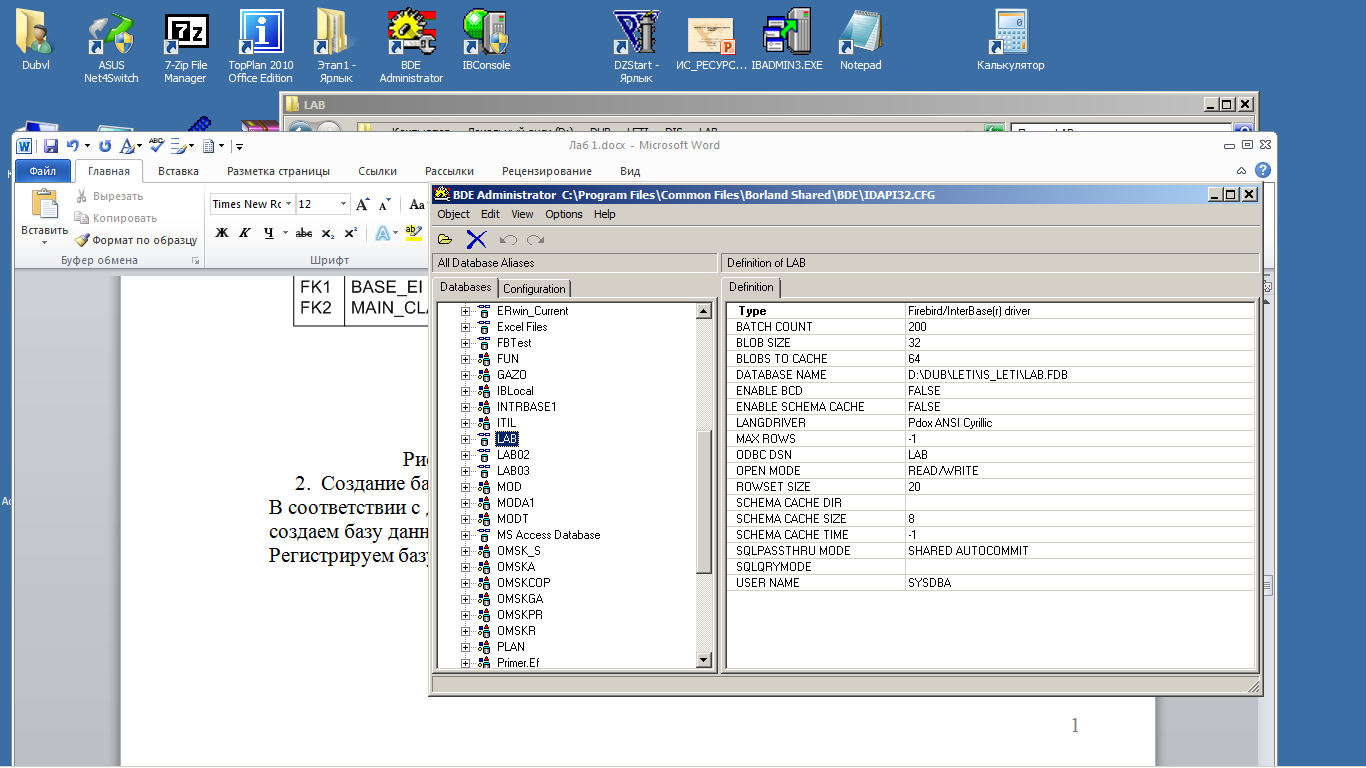The width and height of the screenshot is (1366, 768).
Task: Click the Paste clipboard icon in Word
Action: pos(45,204)
